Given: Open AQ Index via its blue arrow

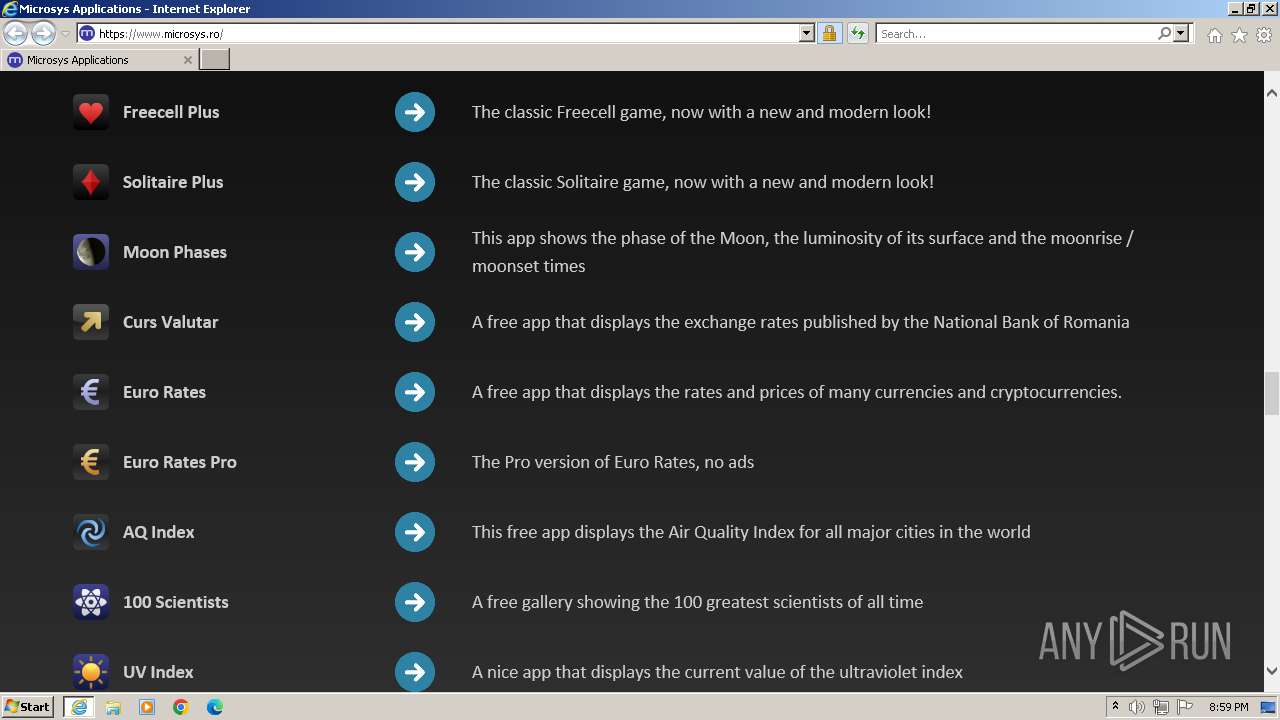Looking at the screenshot, I should pos(415,532).
